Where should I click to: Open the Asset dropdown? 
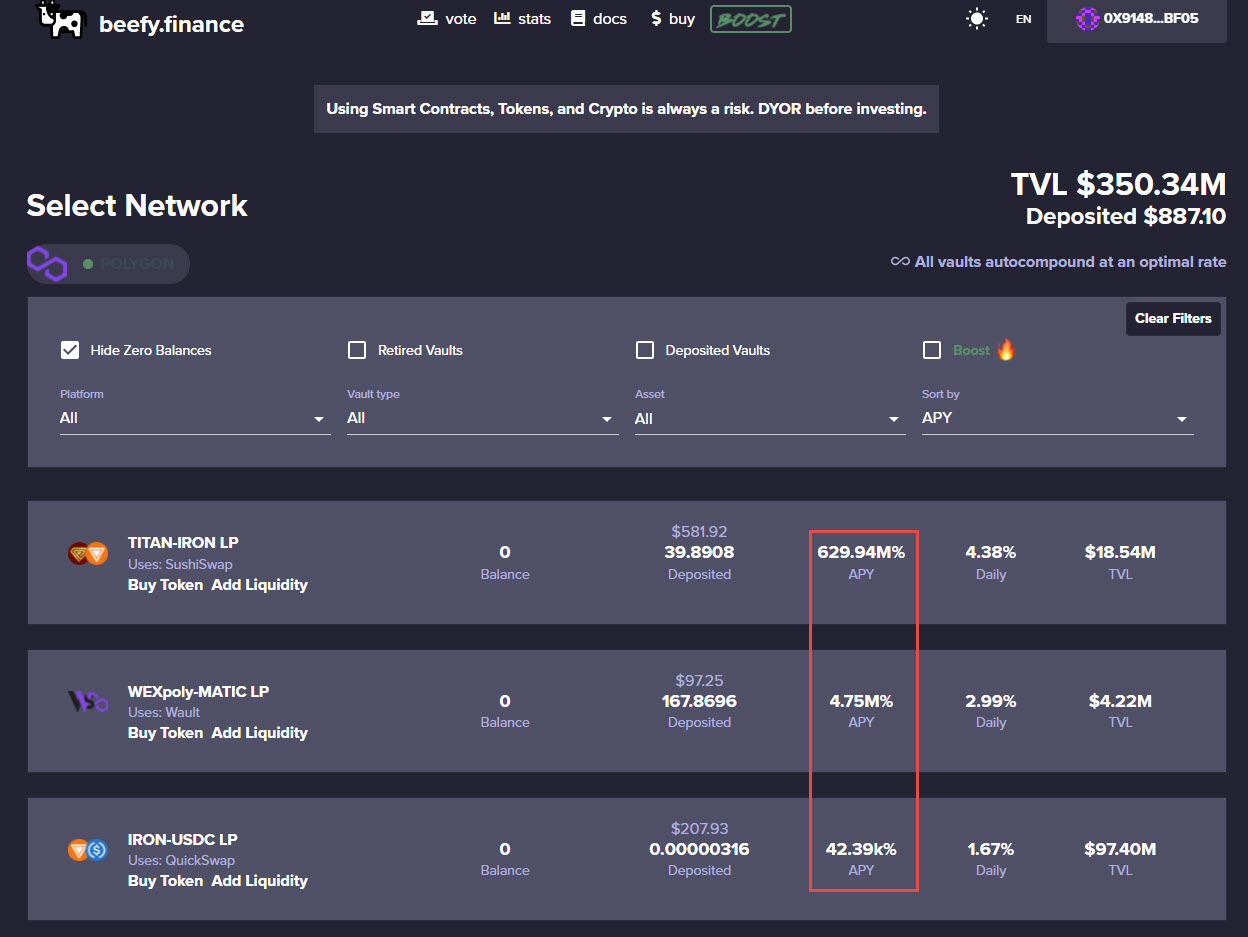point(770,418)
